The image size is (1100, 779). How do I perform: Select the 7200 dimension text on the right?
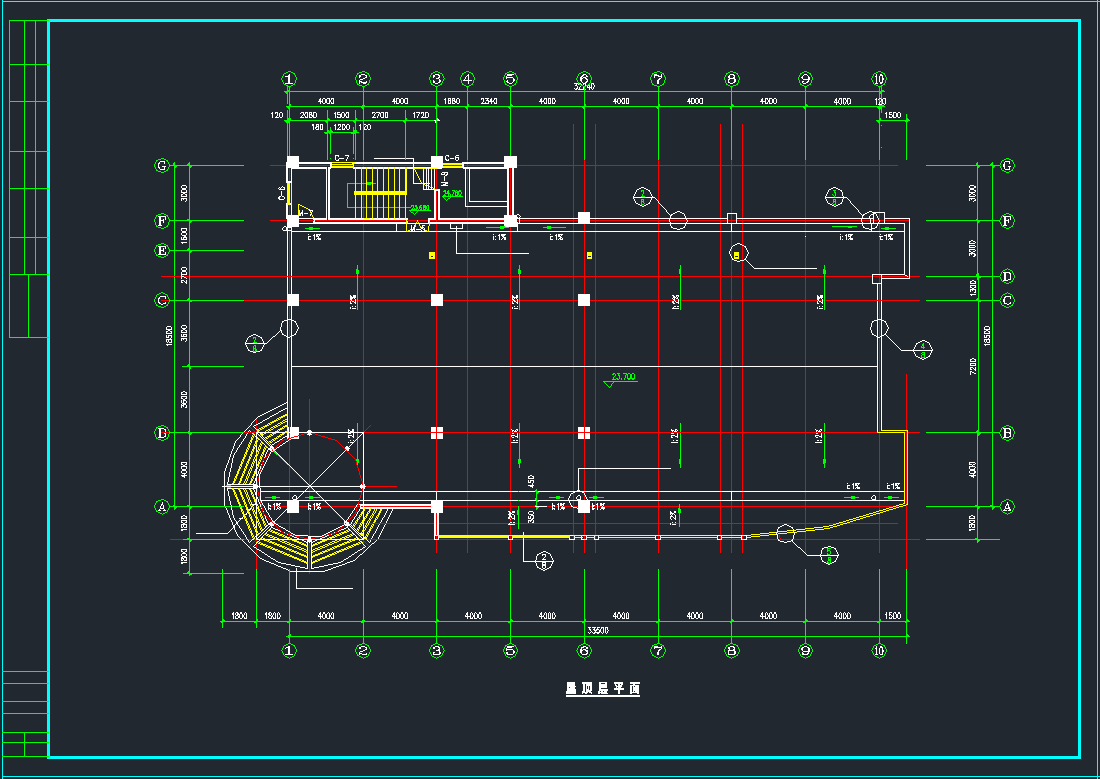[973, 368]
